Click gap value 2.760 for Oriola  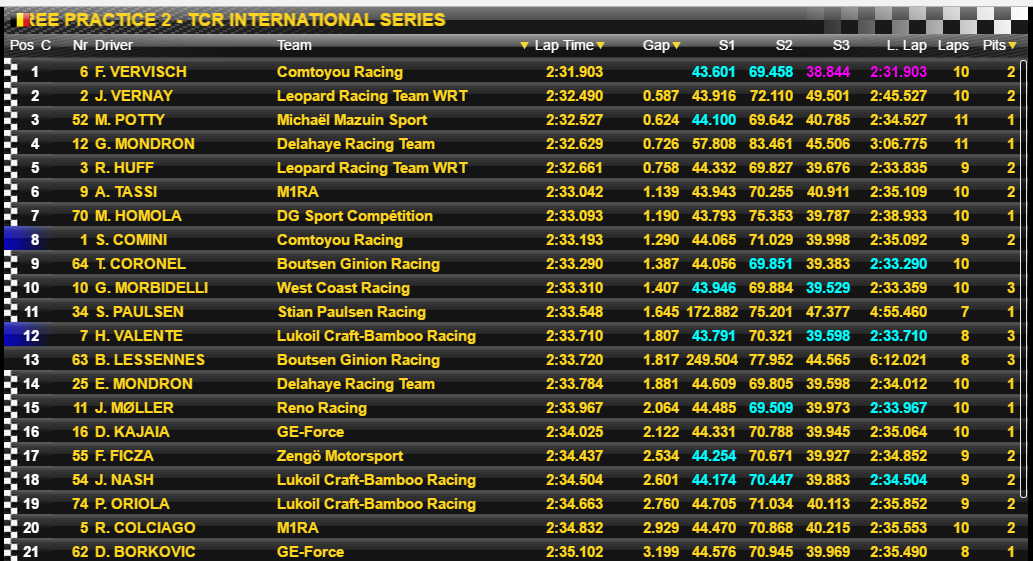pyautogui.click(x=661, y=504)
